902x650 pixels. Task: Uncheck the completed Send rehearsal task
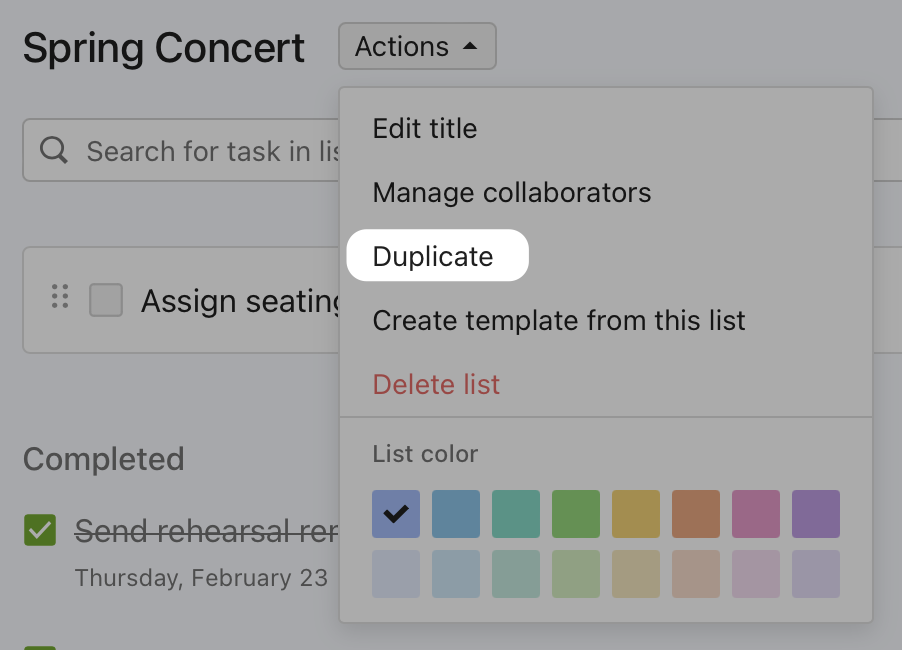[40, 530]
